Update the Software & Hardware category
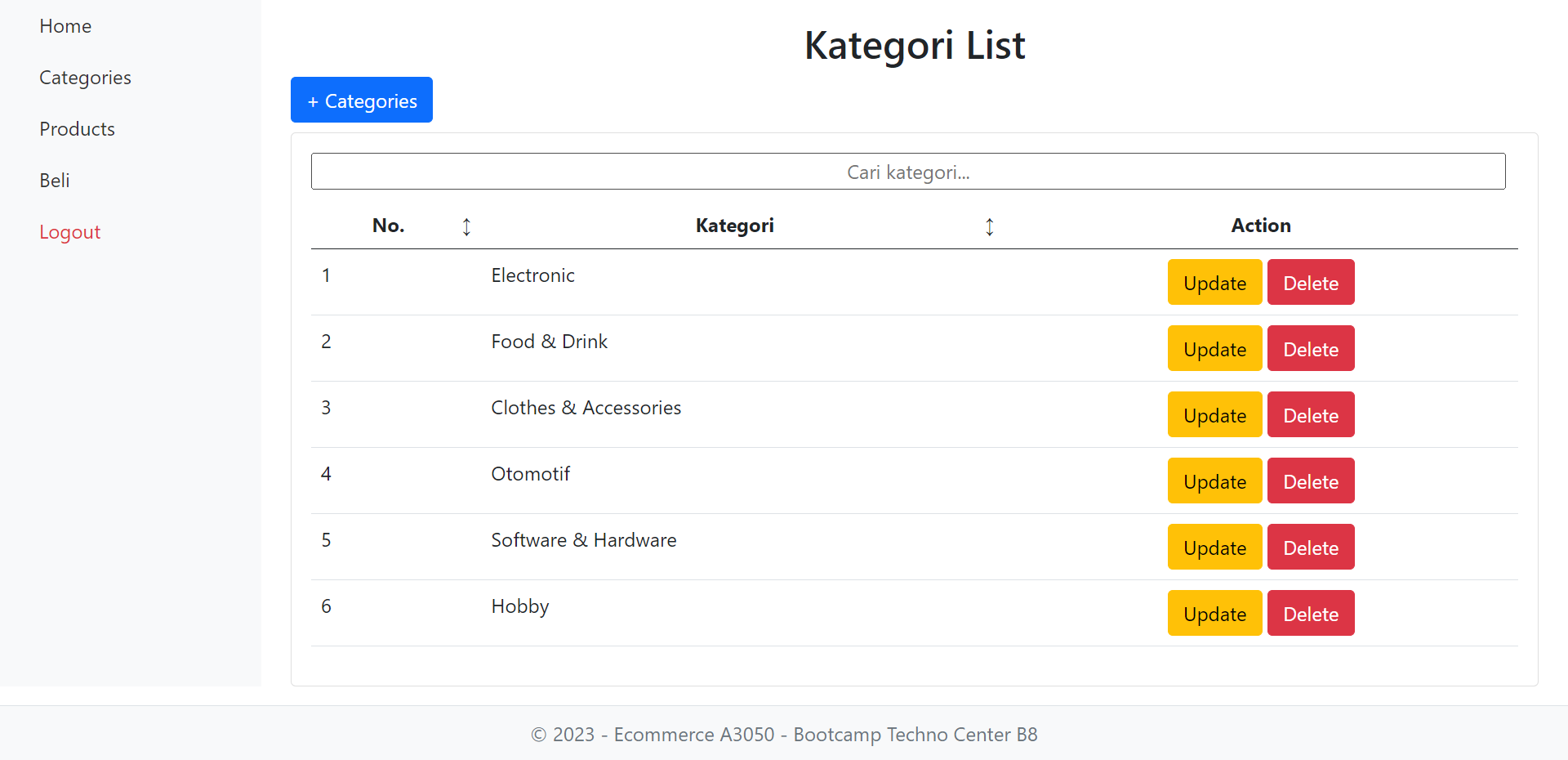 (x=1214, y=548)
